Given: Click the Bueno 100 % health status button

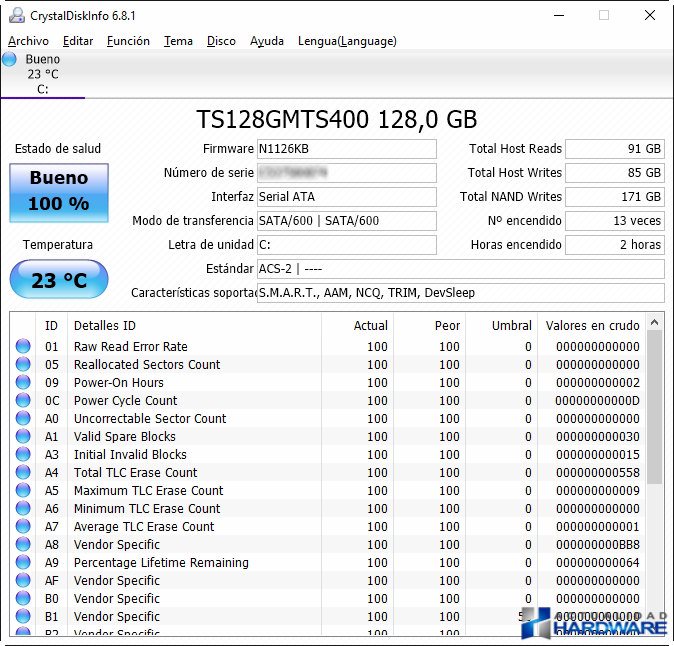Looking at the screenshot, I should [x=59, y=193].
